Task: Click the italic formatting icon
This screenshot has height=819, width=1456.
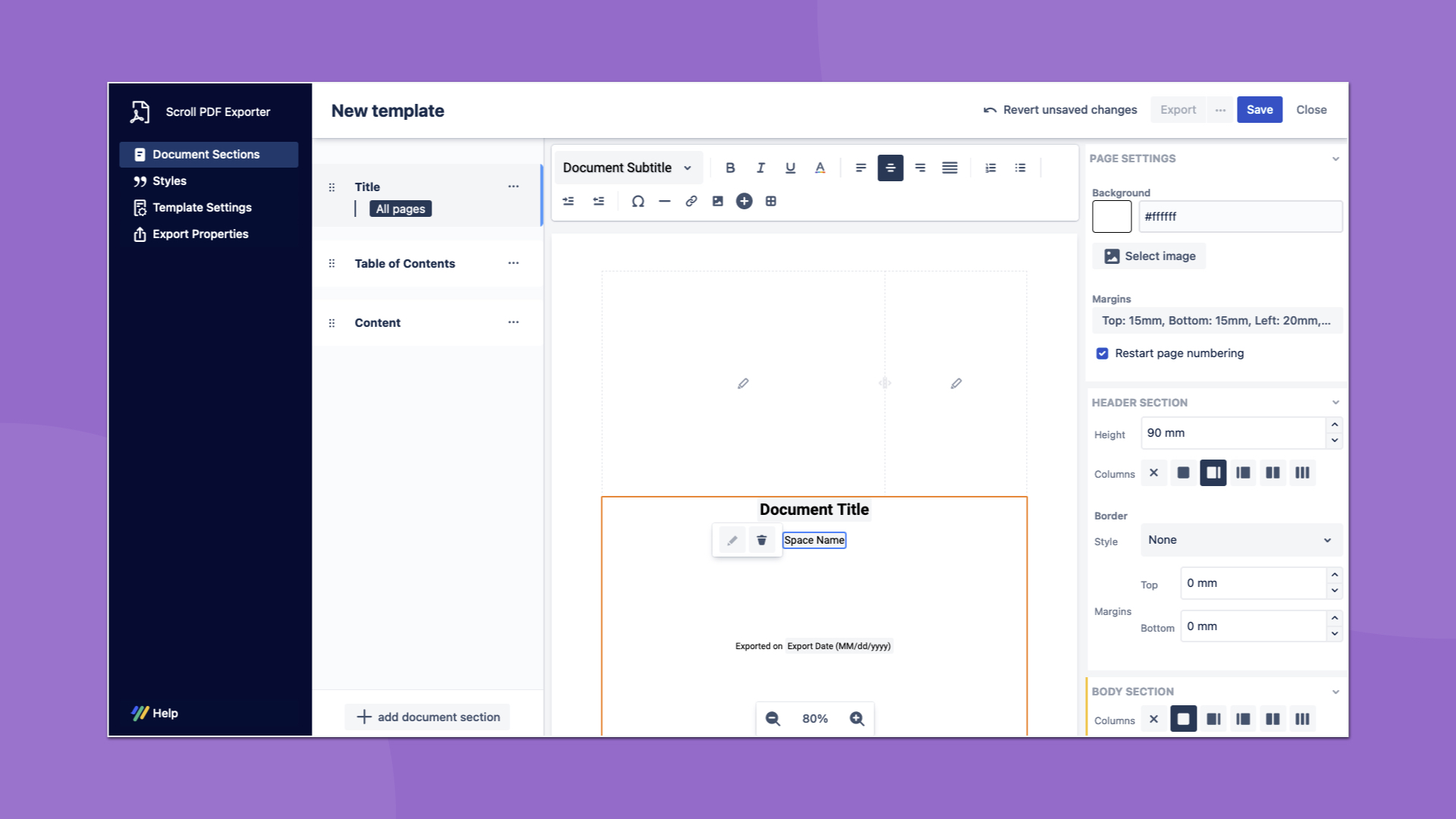Action: (x=760, y=167)
